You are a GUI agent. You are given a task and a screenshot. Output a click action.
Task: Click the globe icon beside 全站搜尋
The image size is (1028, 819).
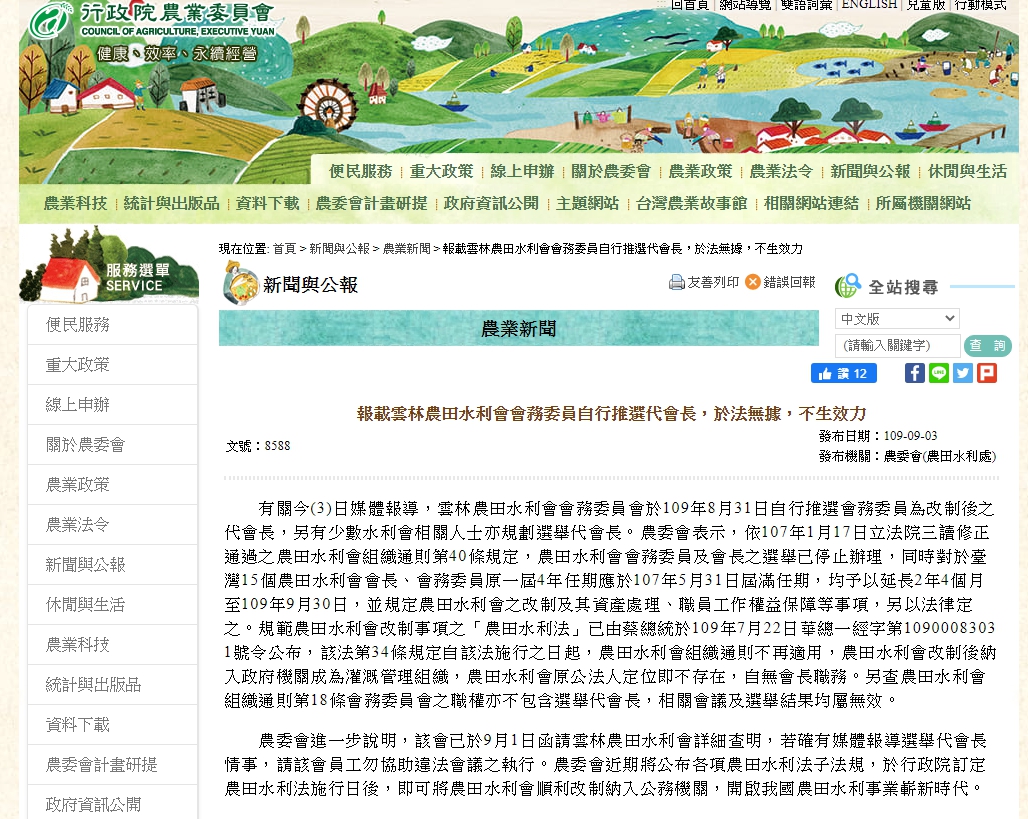tap(848, 286)
